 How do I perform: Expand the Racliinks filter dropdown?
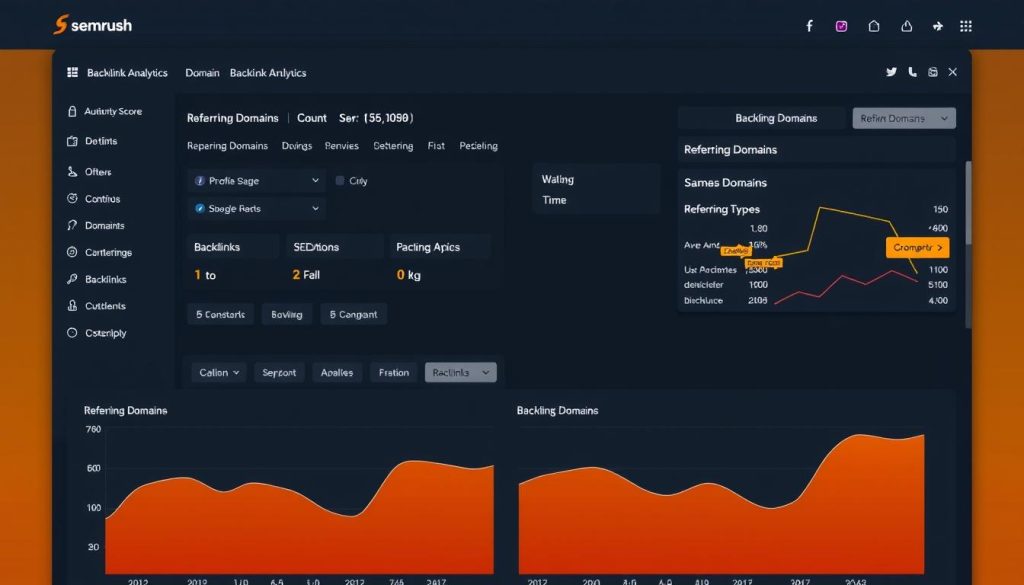[x=460, y=371]
